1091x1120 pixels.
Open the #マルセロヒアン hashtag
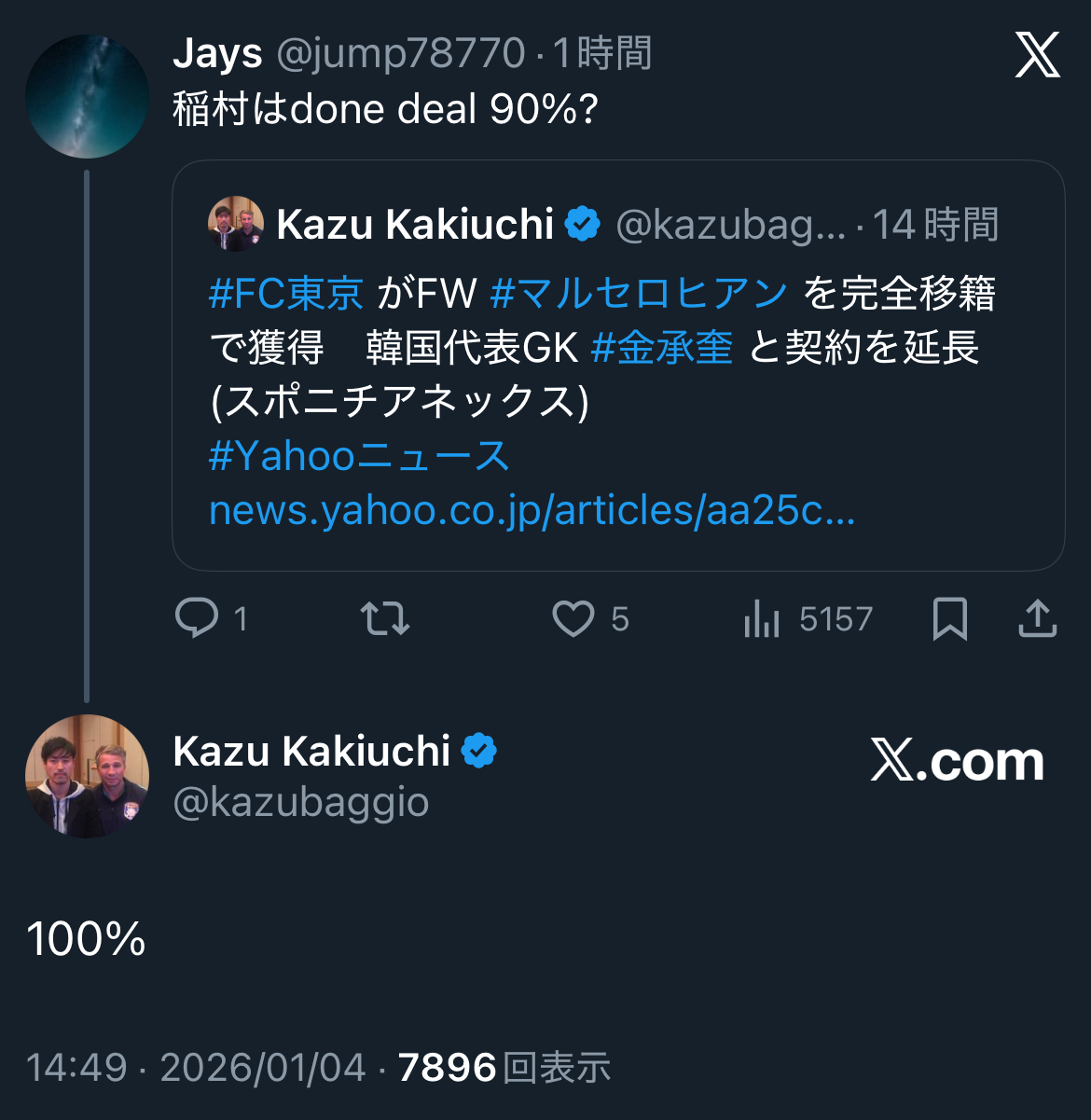coord(639,294)
